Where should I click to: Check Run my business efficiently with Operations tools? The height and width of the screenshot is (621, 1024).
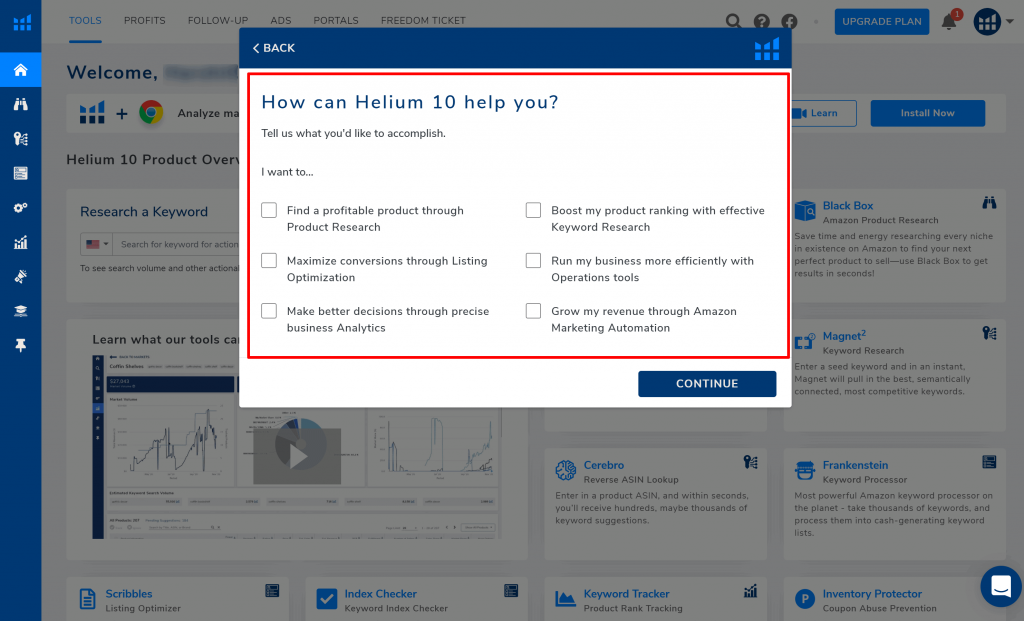click(x=534, y=261)
